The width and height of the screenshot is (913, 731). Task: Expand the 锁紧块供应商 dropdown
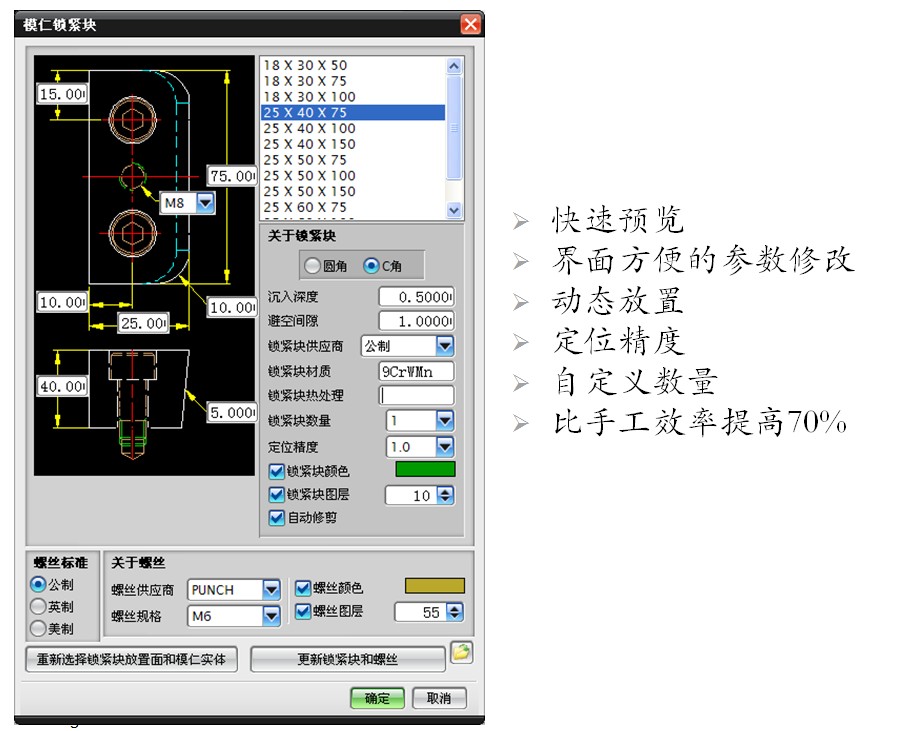(444, 346)
